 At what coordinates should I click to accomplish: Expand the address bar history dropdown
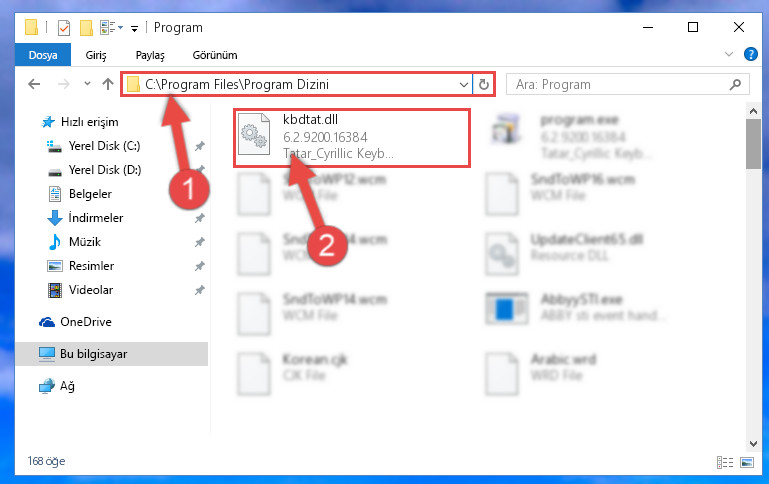[x=463, y=84]
